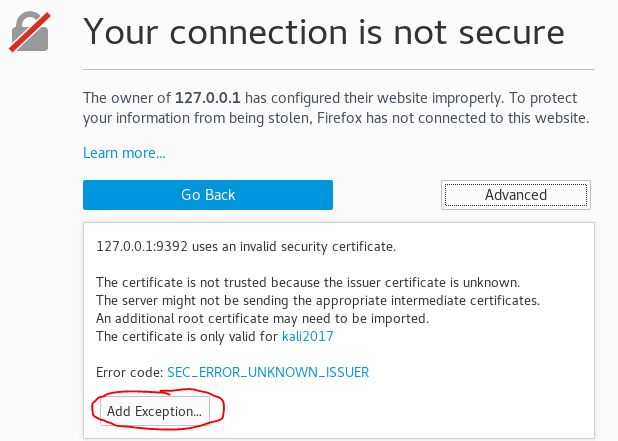
Task: Click the "127.0.0.1:9392 uses an invalid security certificate" line
Action: click(246, 246)
